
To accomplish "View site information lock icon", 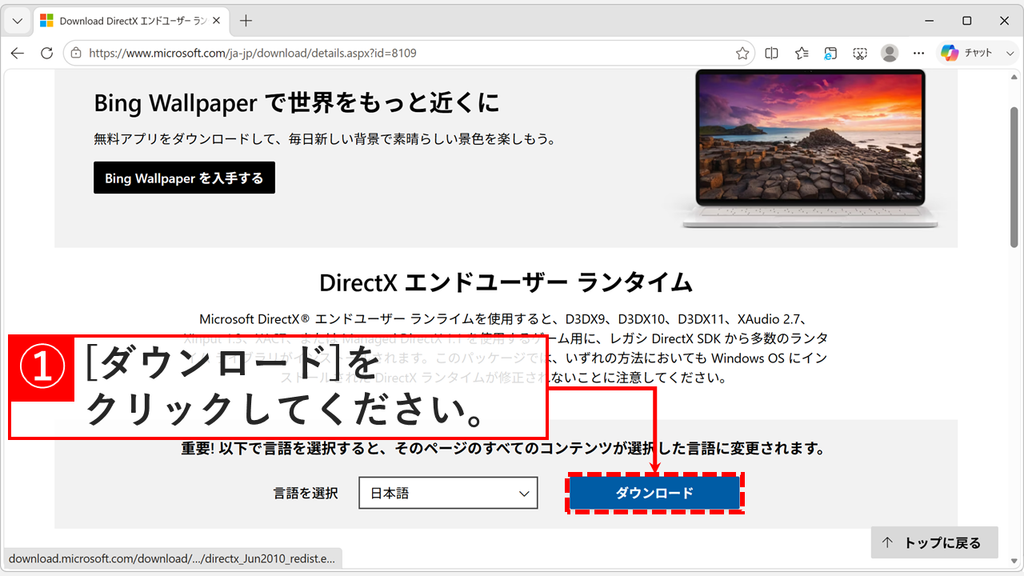I will tap(76, 53).
